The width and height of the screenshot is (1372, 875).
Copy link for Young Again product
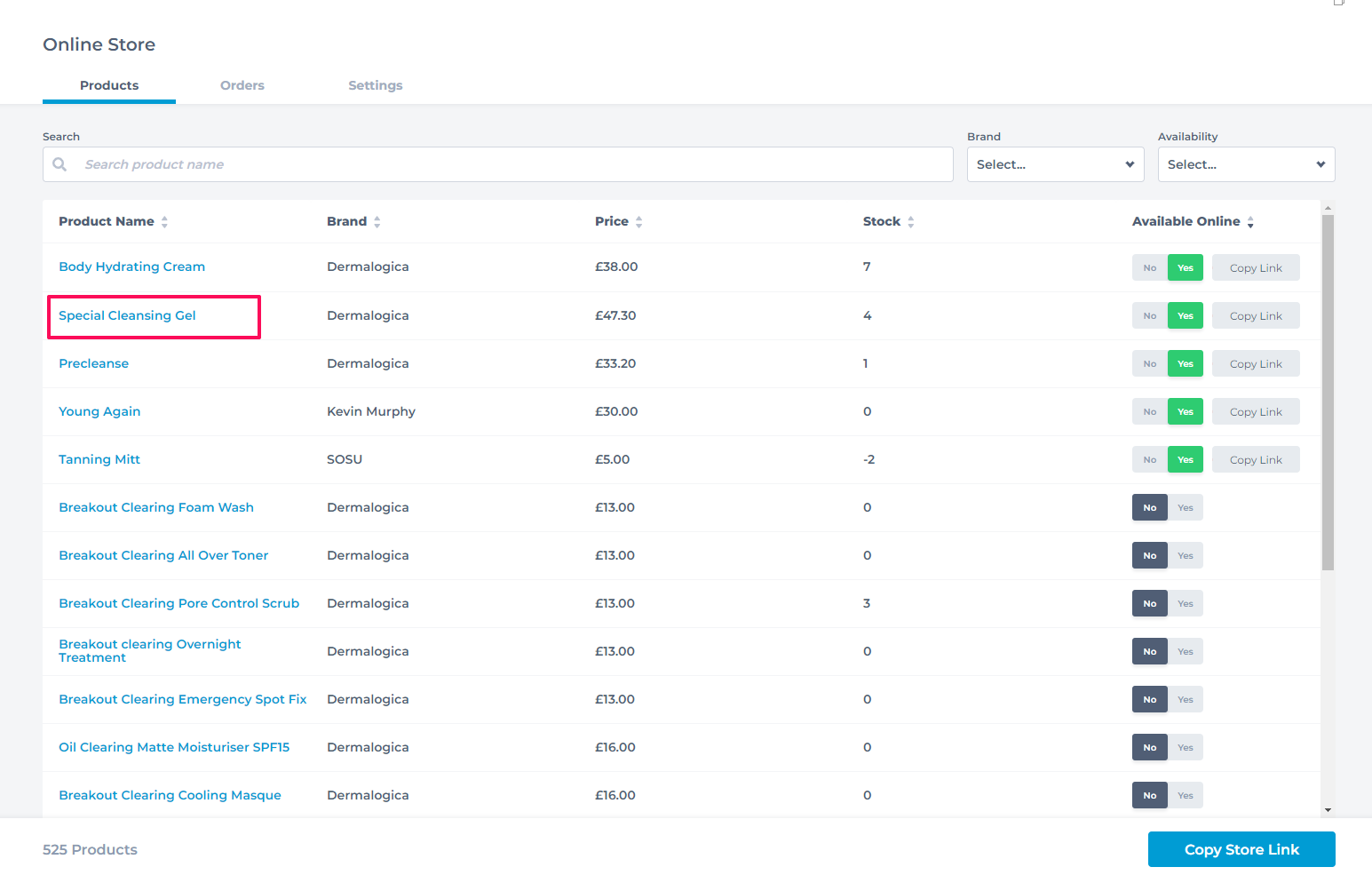[1256, 412]
